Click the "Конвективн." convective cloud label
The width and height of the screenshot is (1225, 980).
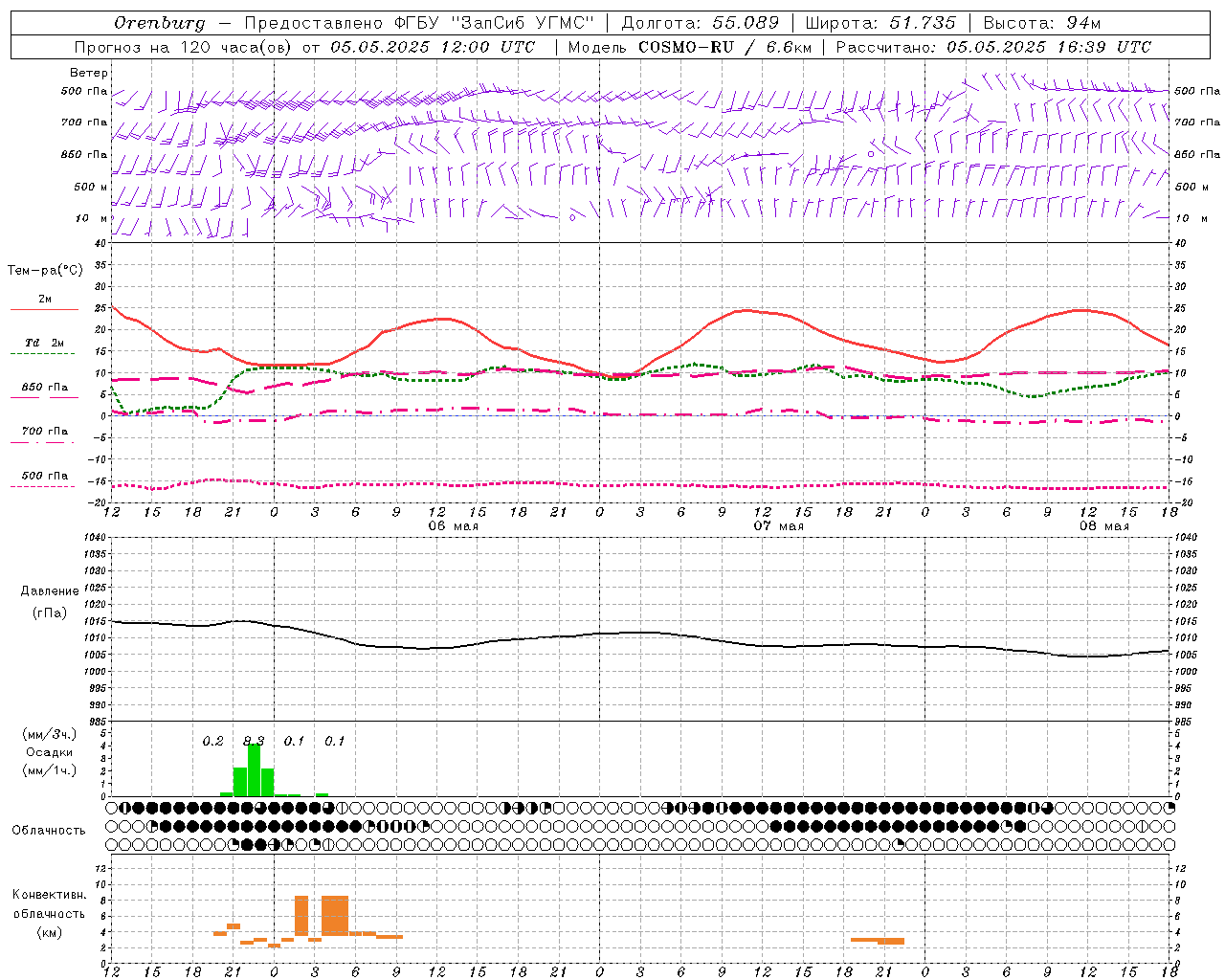(49, 895)
